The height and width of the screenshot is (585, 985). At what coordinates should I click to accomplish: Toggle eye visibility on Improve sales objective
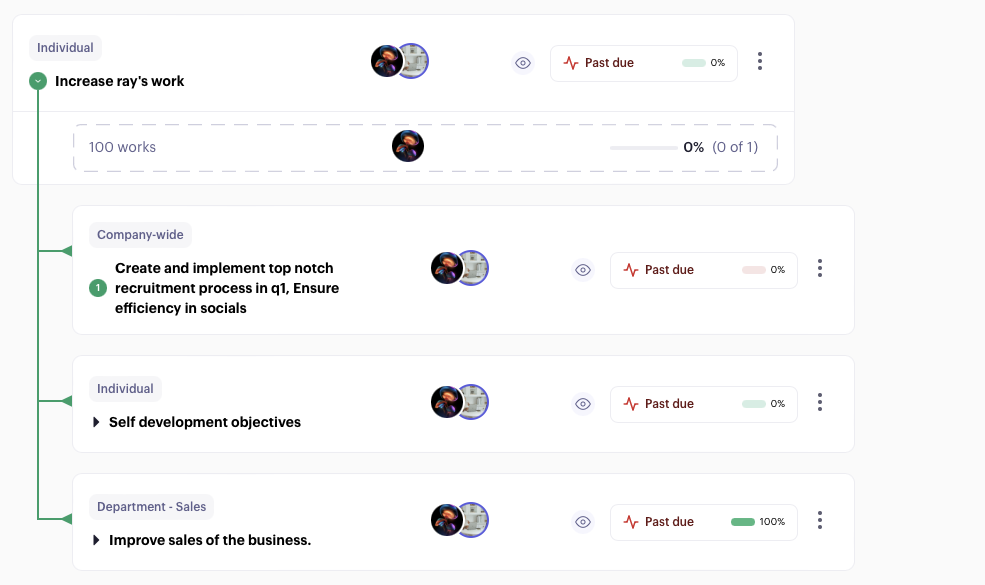coord(583,522)
